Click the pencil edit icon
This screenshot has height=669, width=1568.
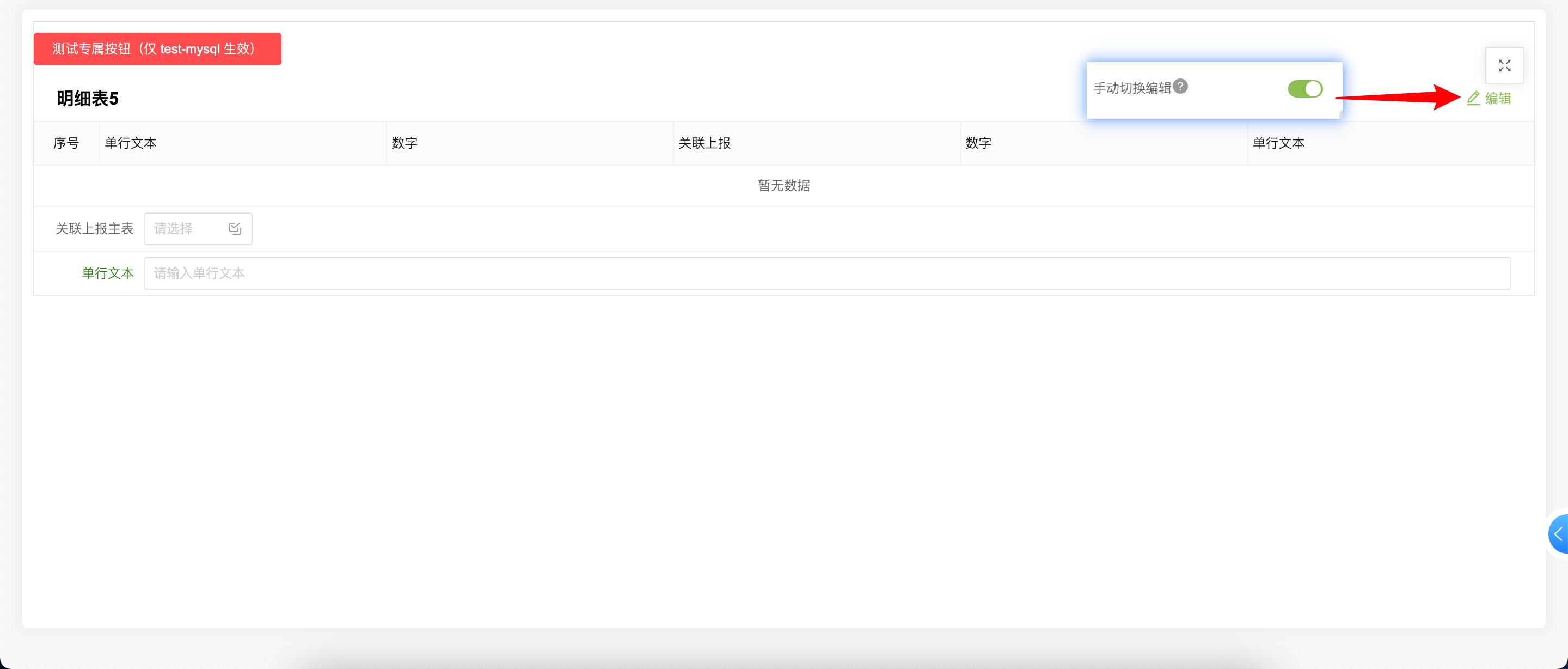(1473, 98)
